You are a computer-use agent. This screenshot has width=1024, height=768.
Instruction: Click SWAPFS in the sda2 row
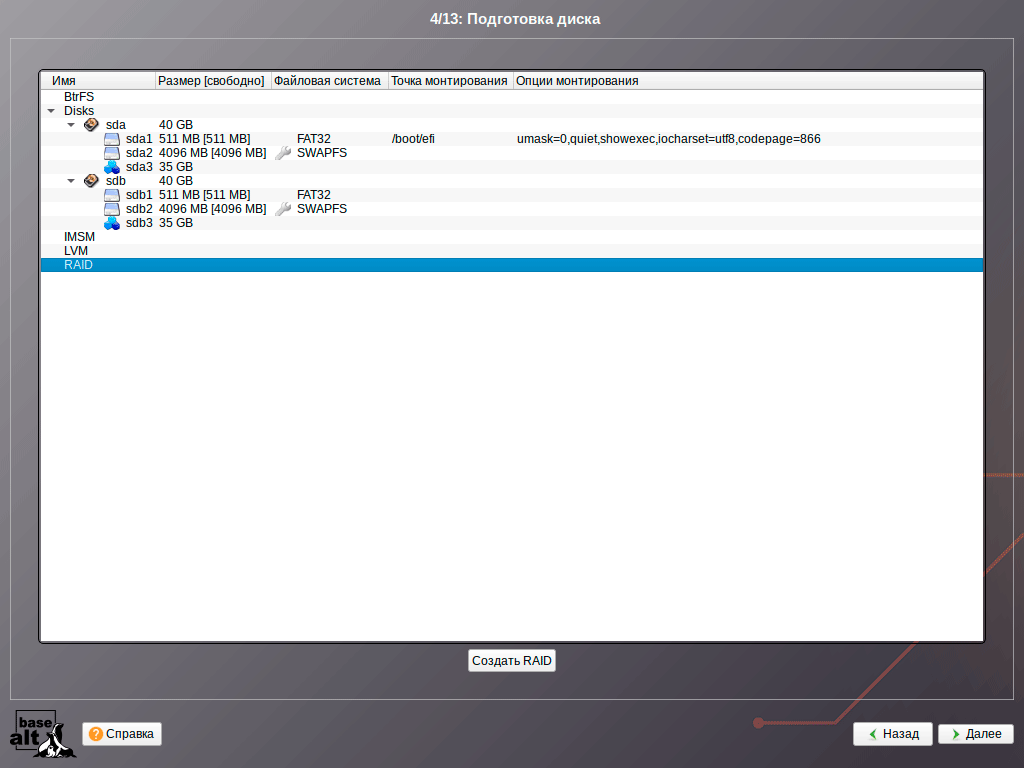coord(322,153)
